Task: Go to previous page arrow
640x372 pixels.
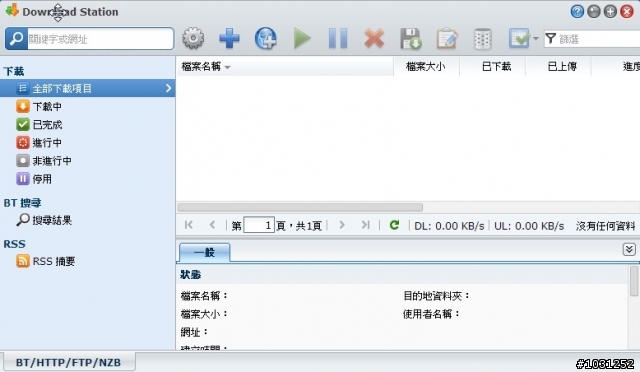Action: click(212, 225)
